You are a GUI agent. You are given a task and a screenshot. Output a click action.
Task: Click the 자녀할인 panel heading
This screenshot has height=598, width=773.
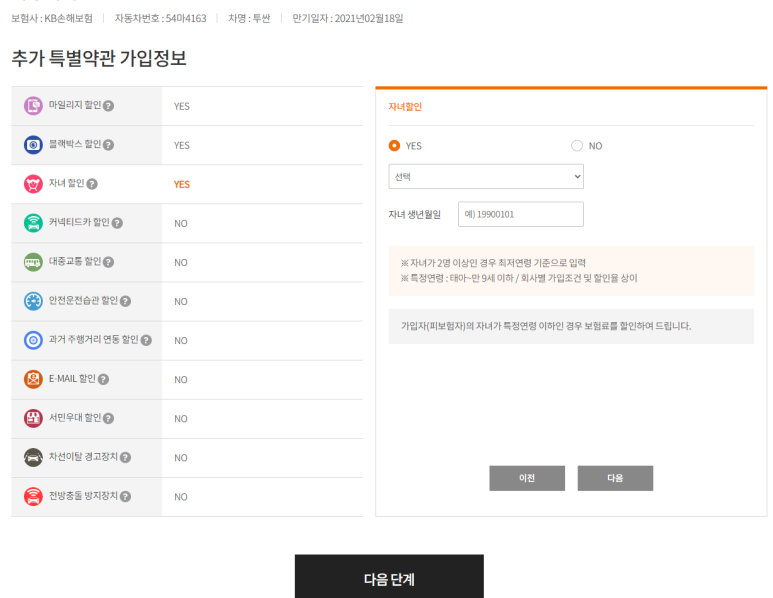[x=405, y=106]
